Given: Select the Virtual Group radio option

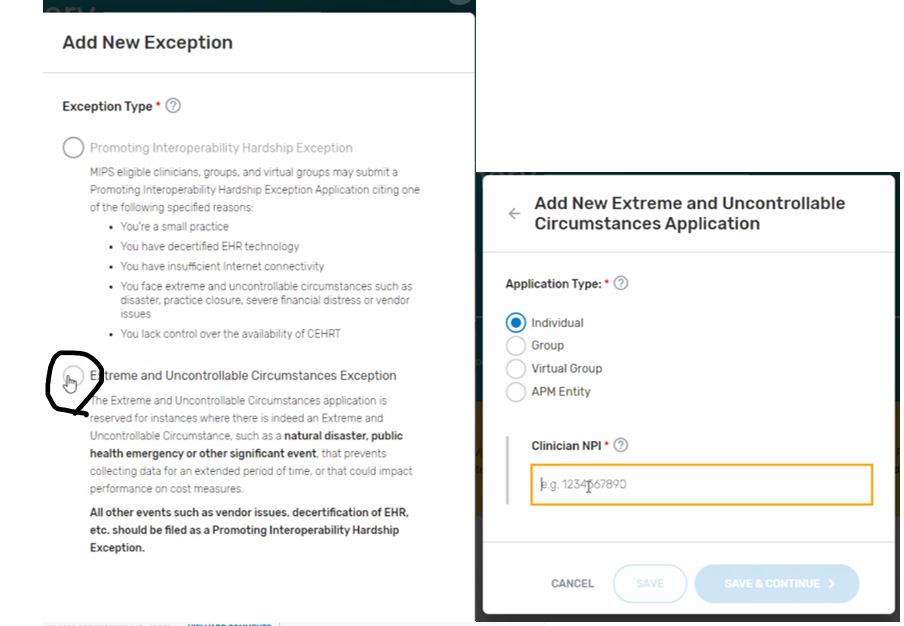Looking at the screenshot, I should (516, 368).
